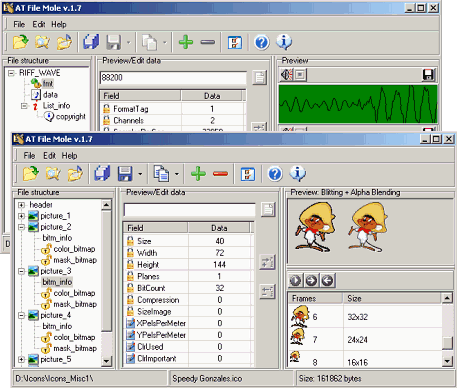Click the blue floppy save icon in front window
This screenshot has width=457, height=388.
125,174
